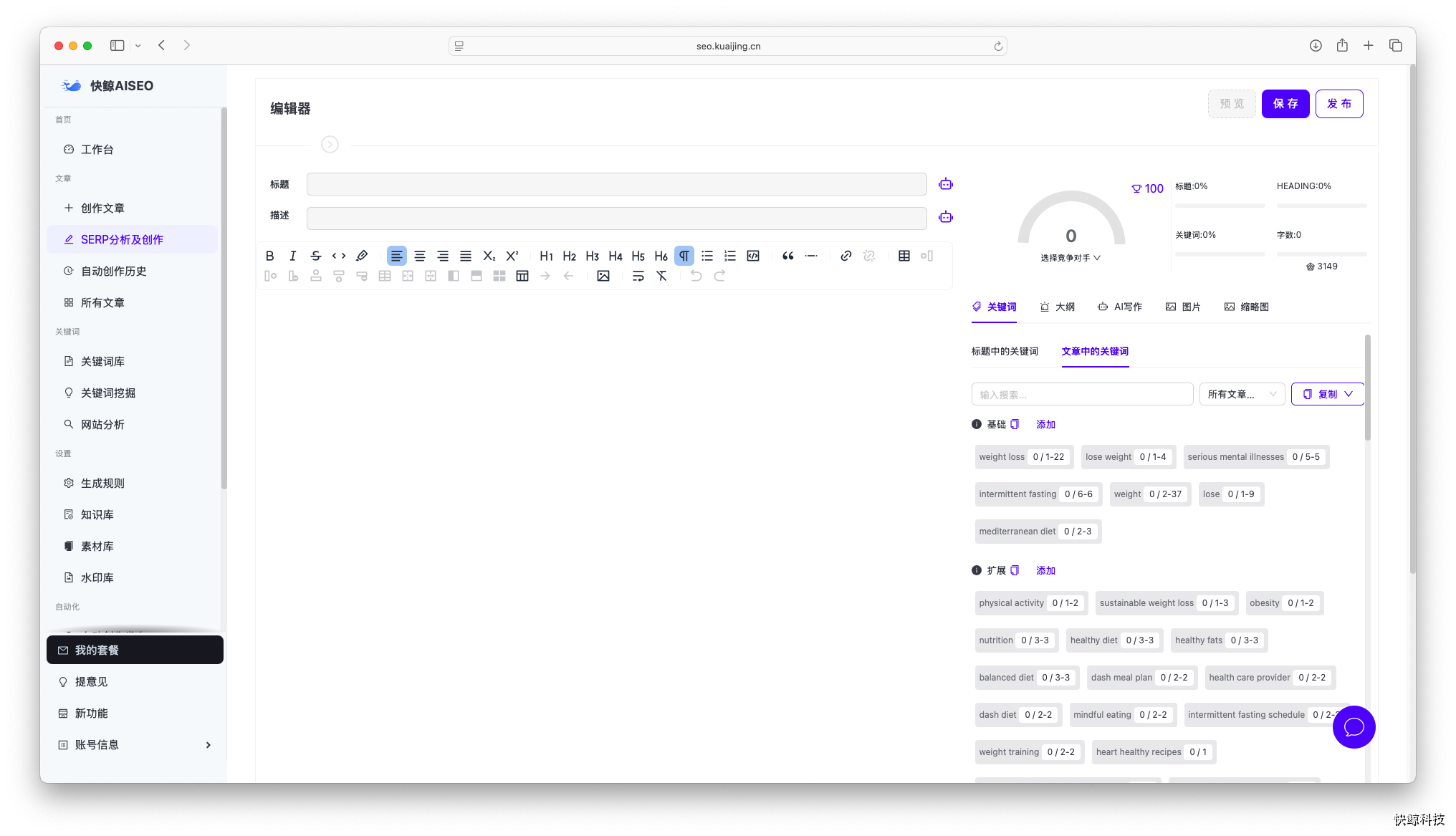Switch to the 缩略图 tab

1247,307
